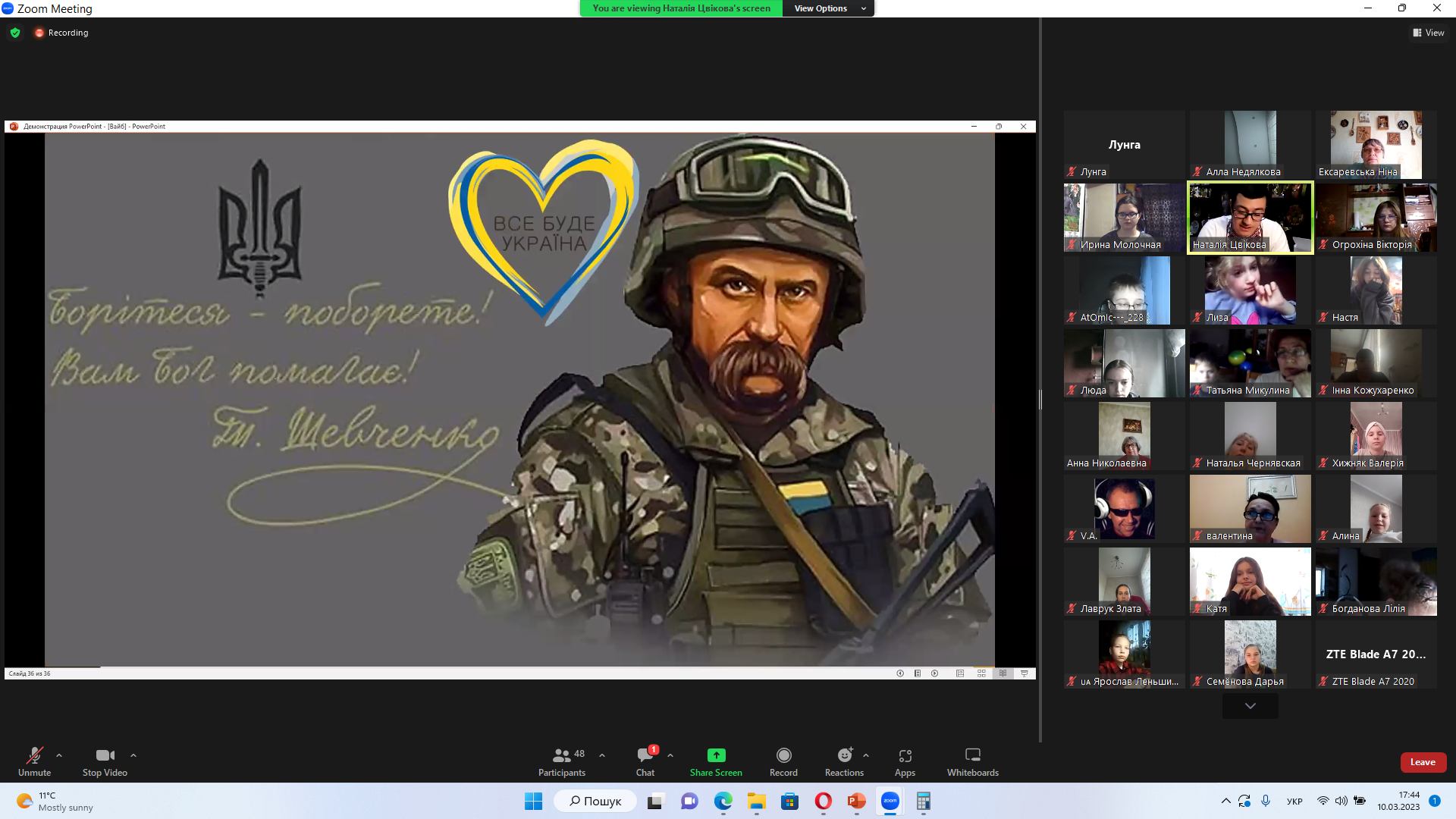Expand Participants options caret
Viewport: 1456px width, 819px height.
pyautogui.click(x=602, y=755)
